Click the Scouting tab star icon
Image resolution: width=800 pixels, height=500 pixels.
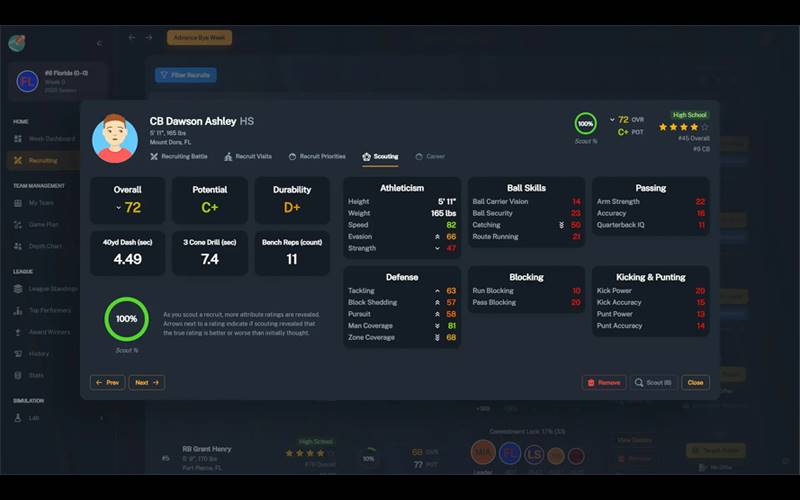pos(366,157)
